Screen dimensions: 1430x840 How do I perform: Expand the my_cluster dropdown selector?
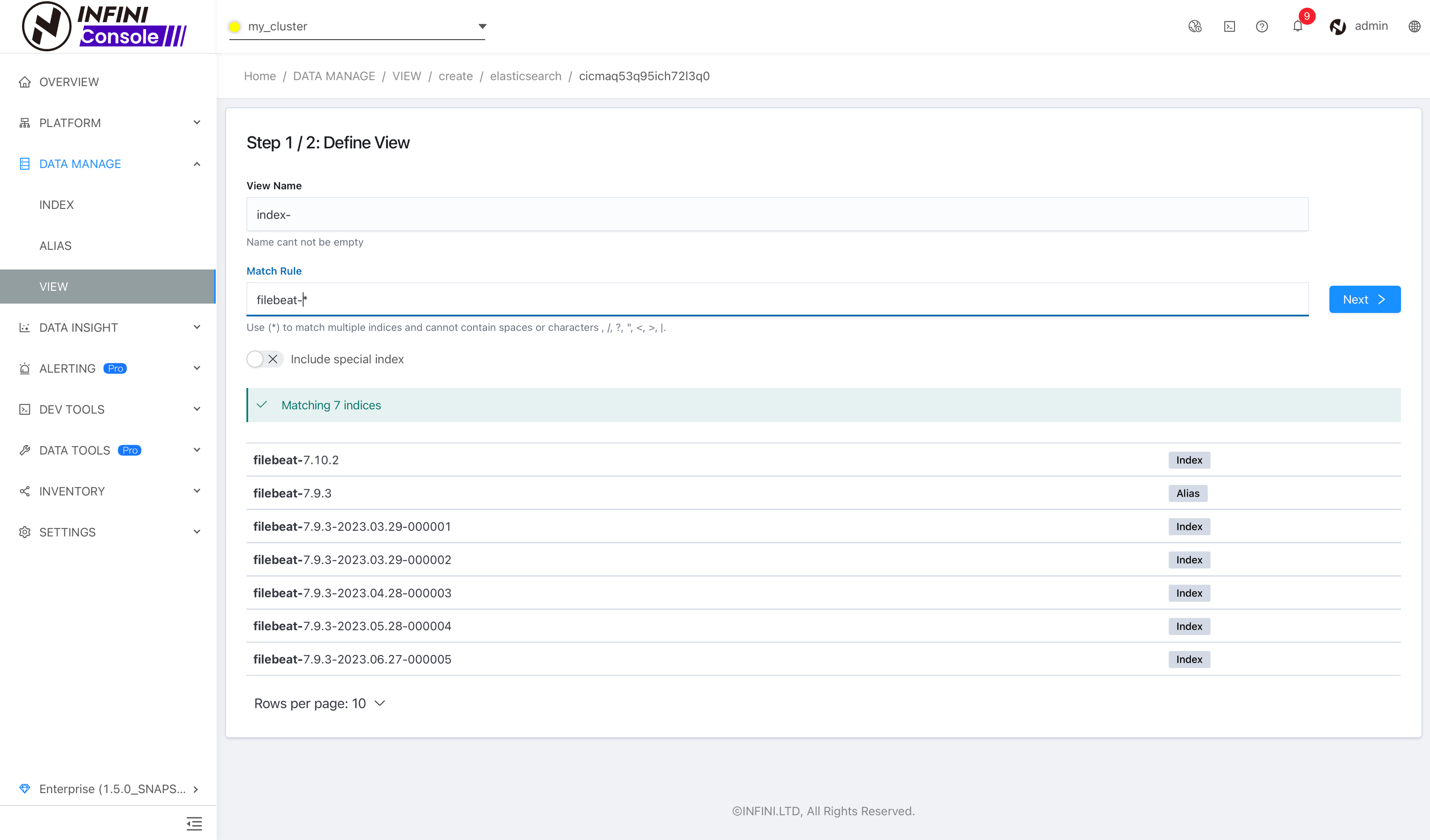(x=480, y=26)
